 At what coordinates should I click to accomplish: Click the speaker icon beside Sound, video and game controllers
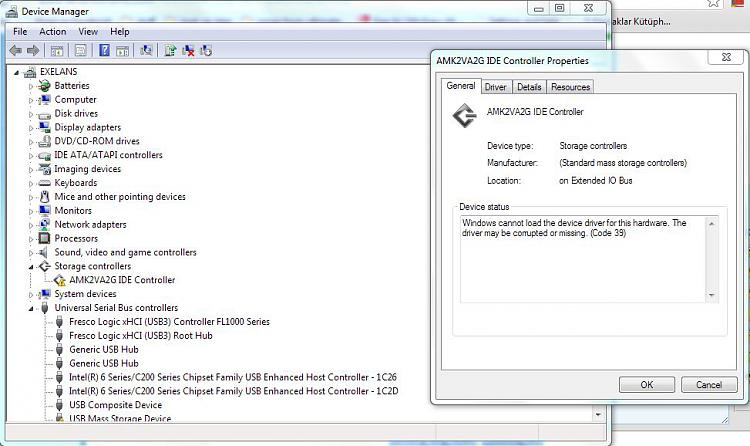[44, 252]
